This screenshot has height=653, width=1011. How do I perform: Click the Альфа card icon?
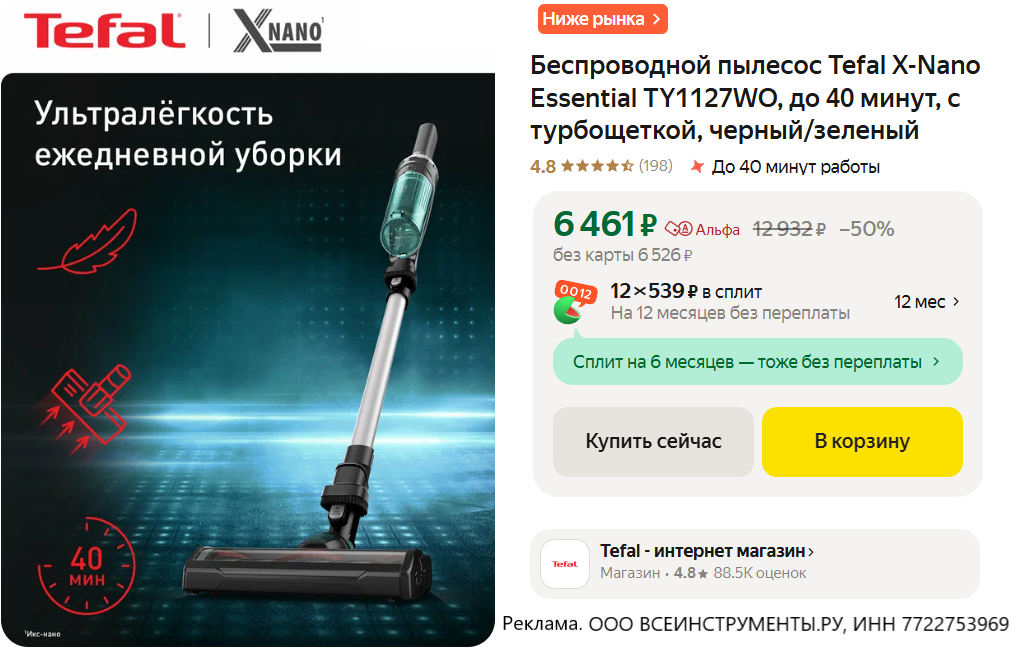pos(678,229)
